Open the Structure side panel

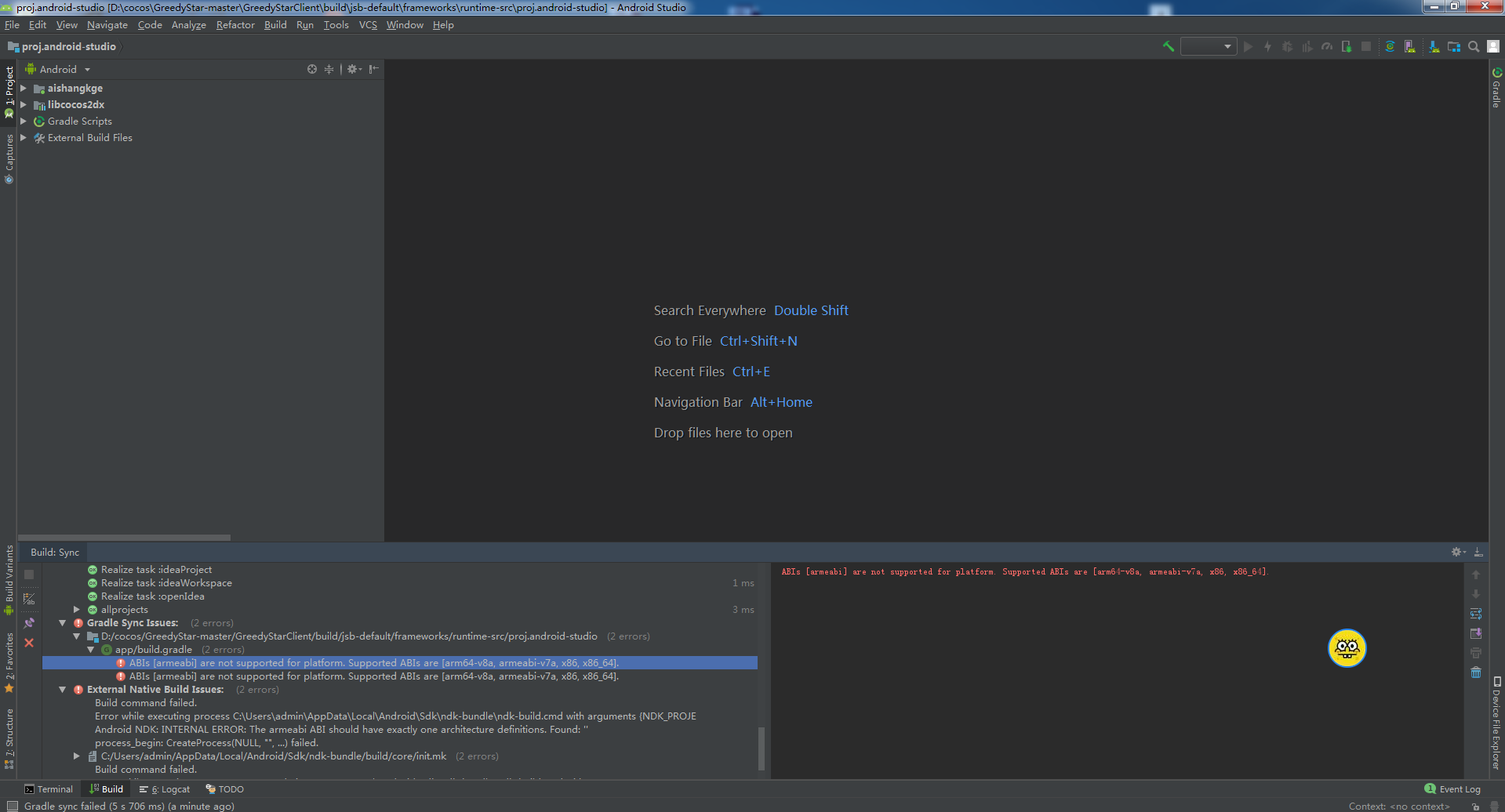pos(9,739)
